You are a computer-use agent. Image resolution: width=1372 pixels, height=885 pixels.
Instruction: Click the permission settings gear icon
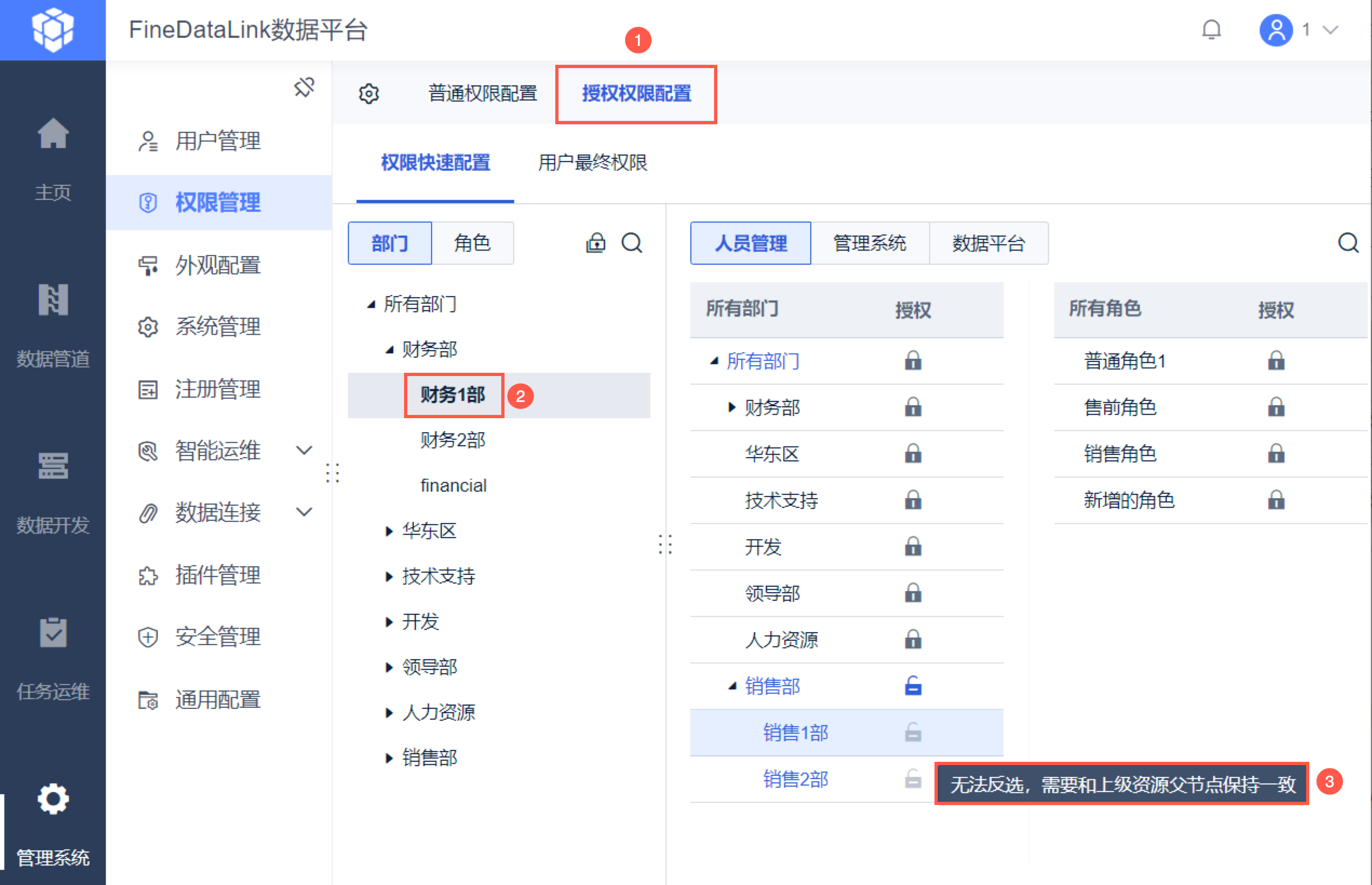pos(368,93)
